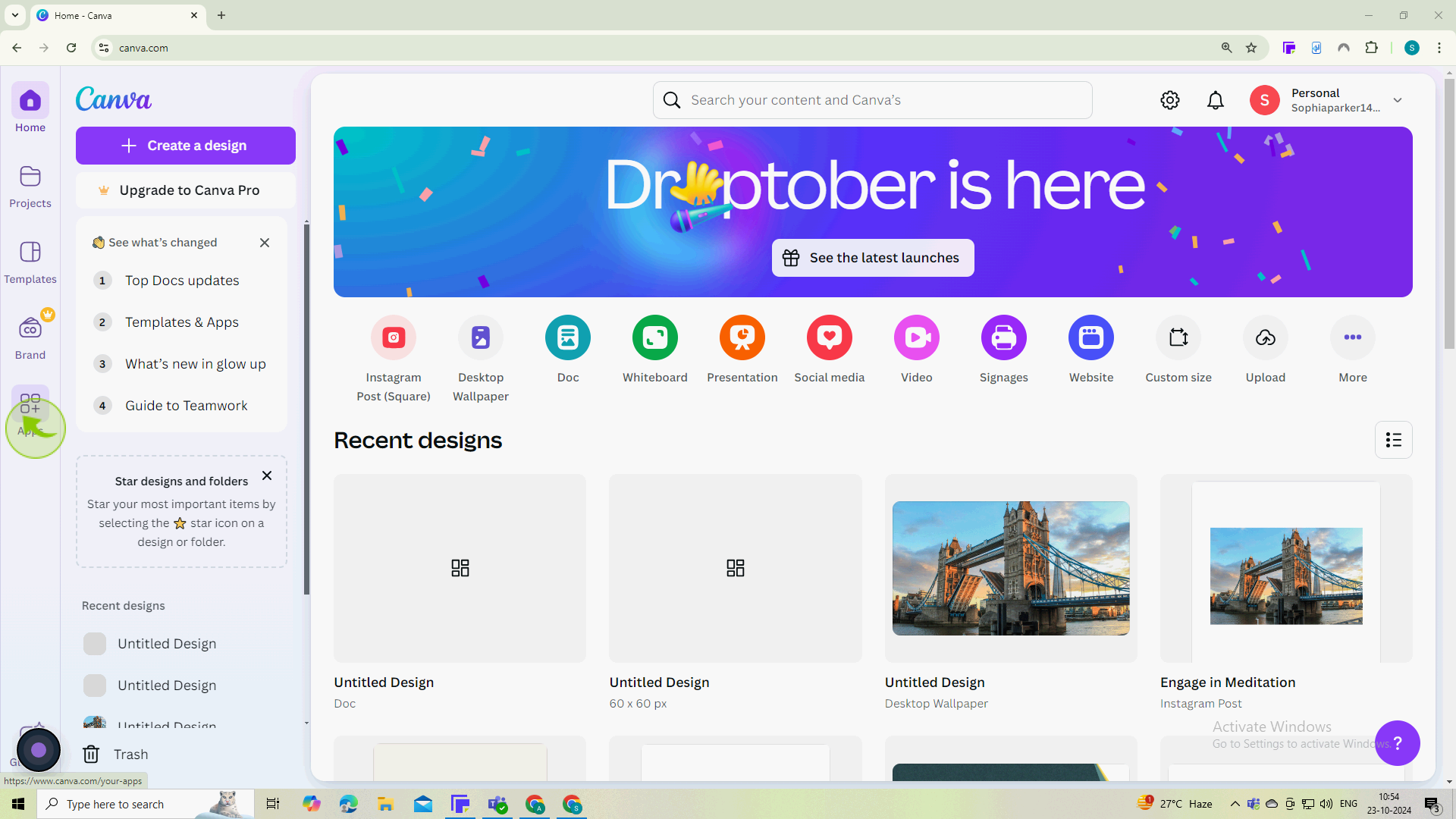This screenshot has height=819, width=1456.
Task: Click the purple help question button
Action: pyautogui.click(x=1398, y=743)
